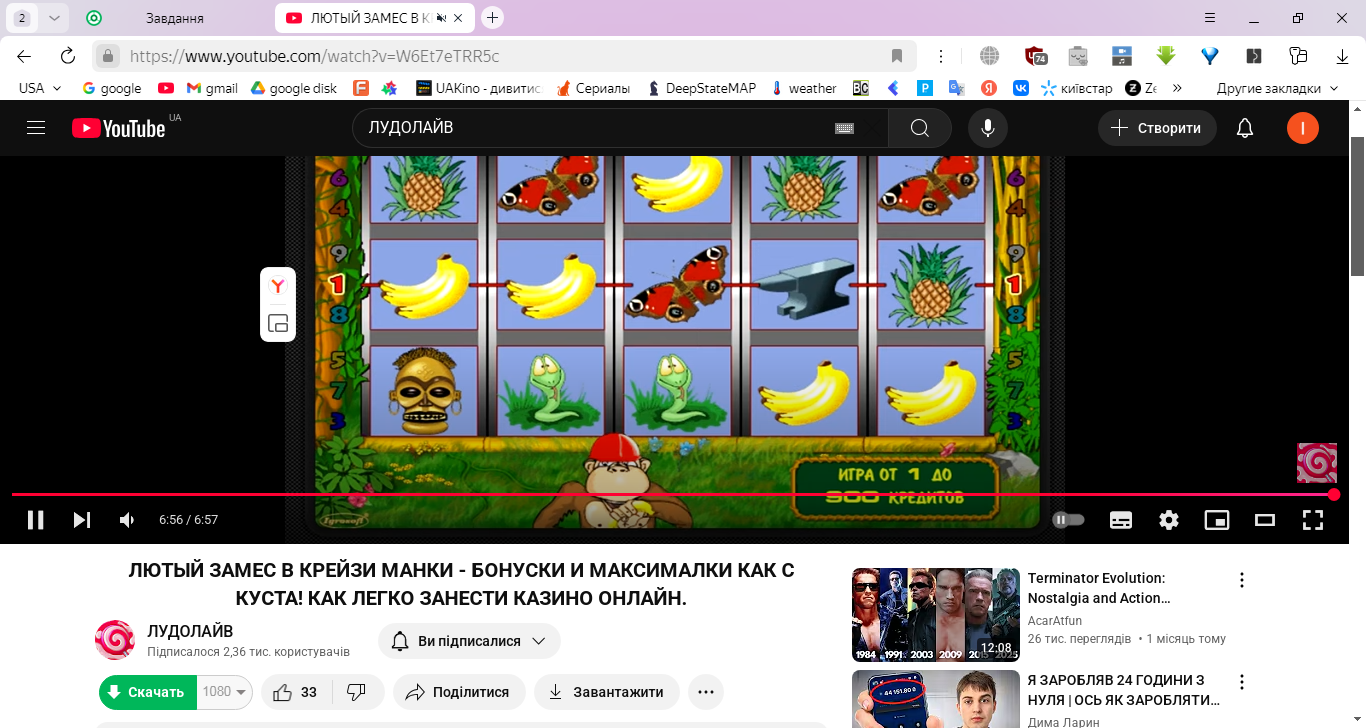The image size is (1366, 728).
Task: Skip to the next video
Action: [x=82, y=520]
